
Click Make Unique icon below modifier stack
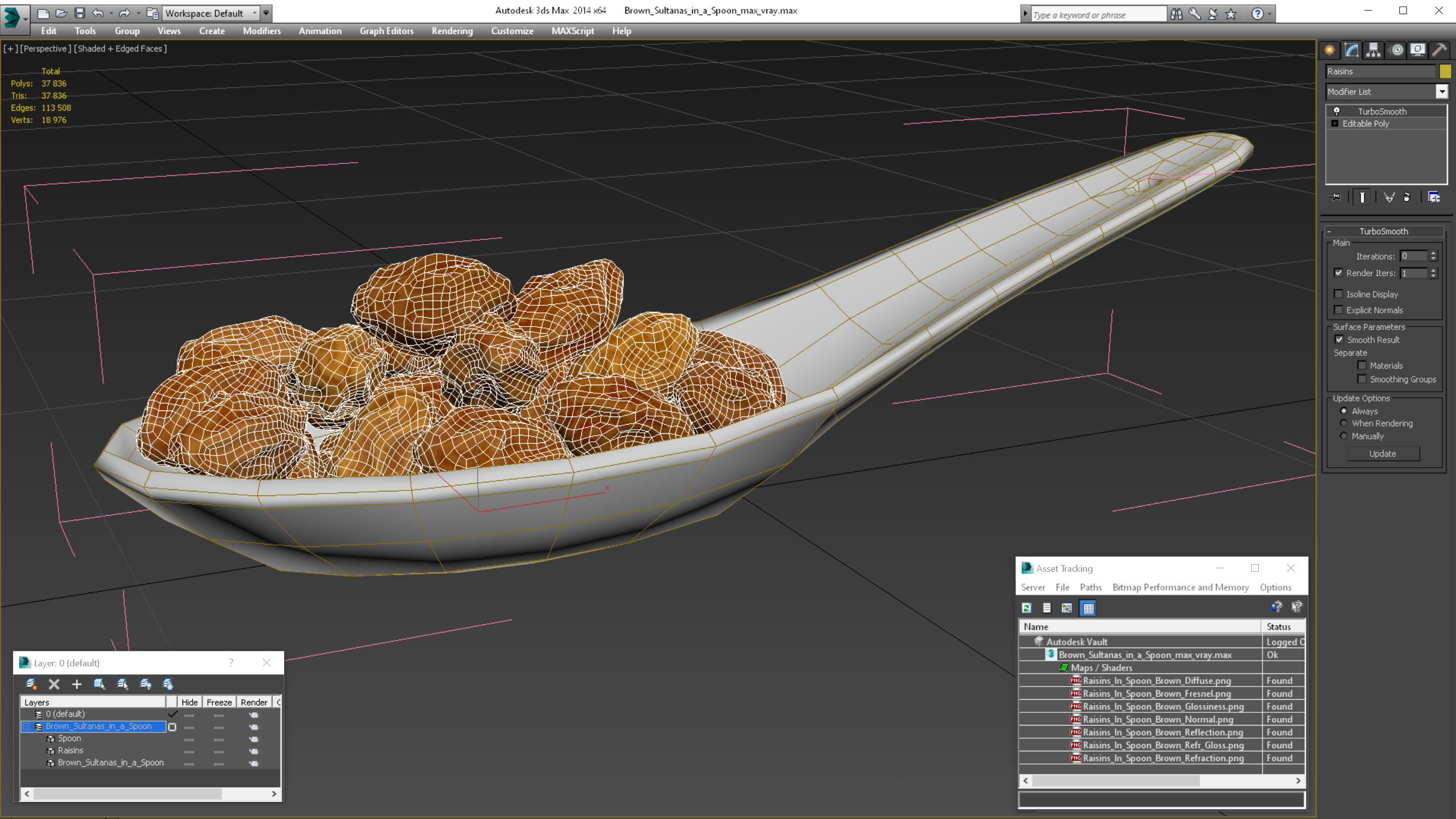pyautogui.click(x=1389, y=197)
